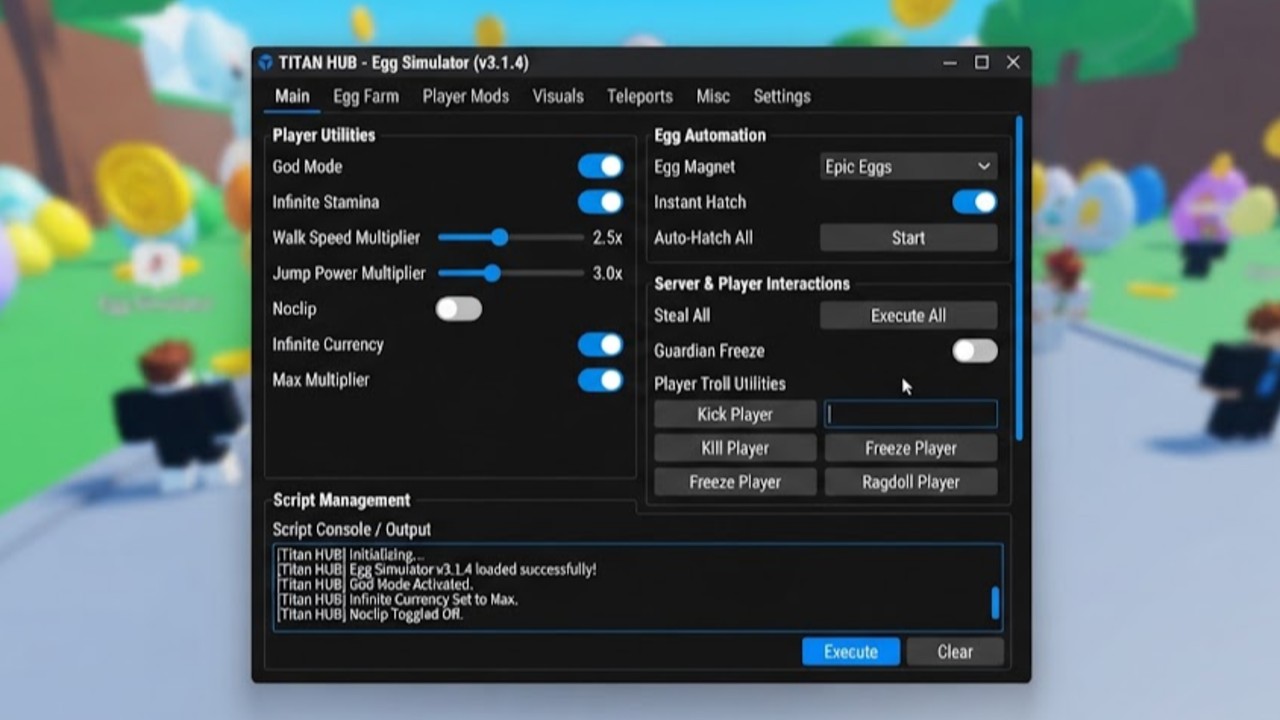Click the 'Player Troll Utilities' label
Screen dimensions: 1280x720
click(x=720, y=384)
